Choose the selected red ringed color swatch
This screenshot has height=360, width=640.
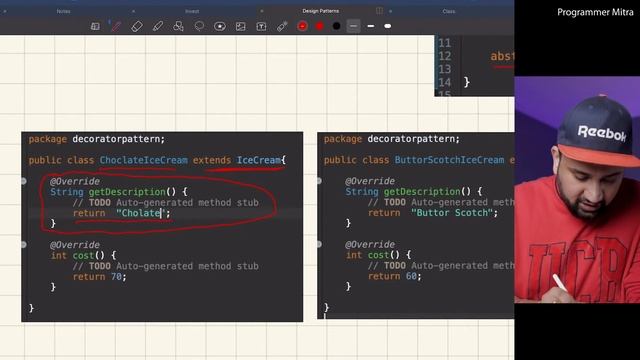tap(302, 27)
